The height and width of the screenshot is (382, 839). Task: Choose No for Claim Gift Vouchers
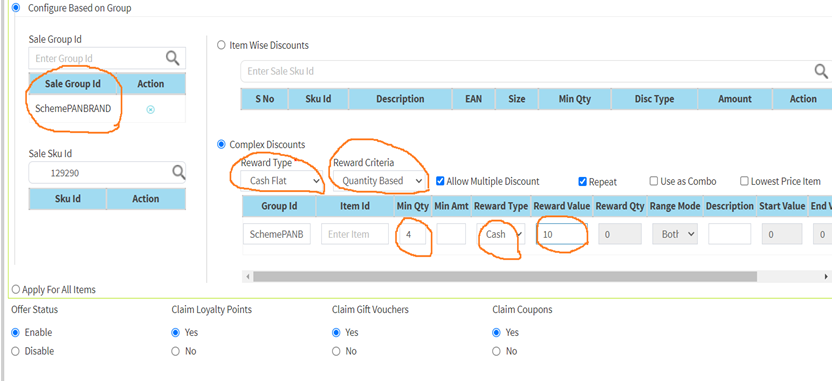(x=336, y=352)
